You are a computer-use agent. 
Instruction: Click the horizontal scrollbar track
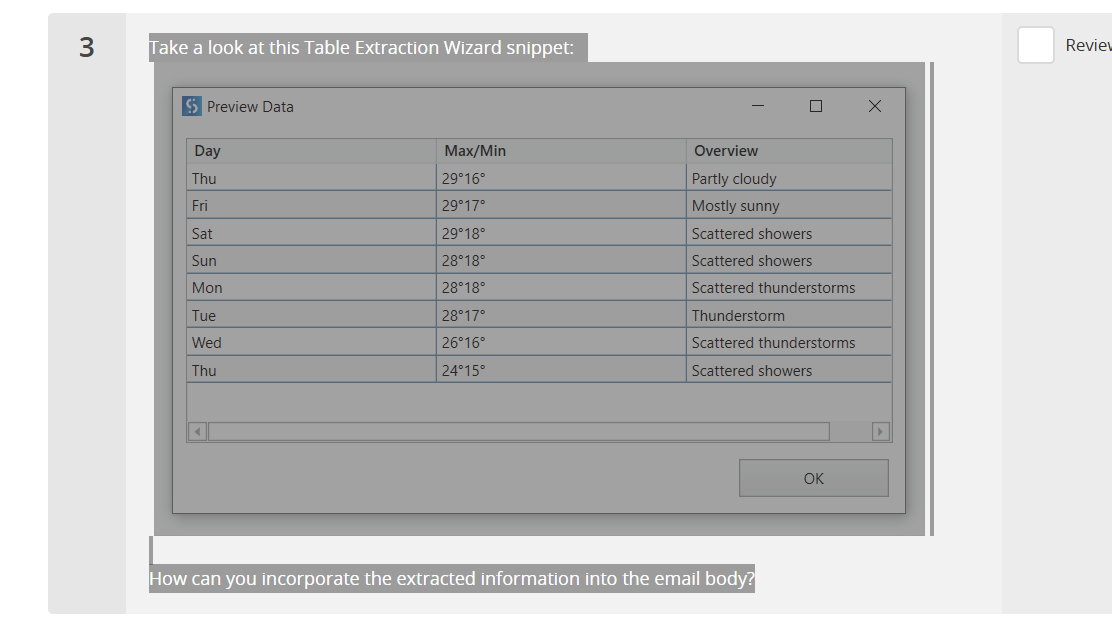point(518,432)
